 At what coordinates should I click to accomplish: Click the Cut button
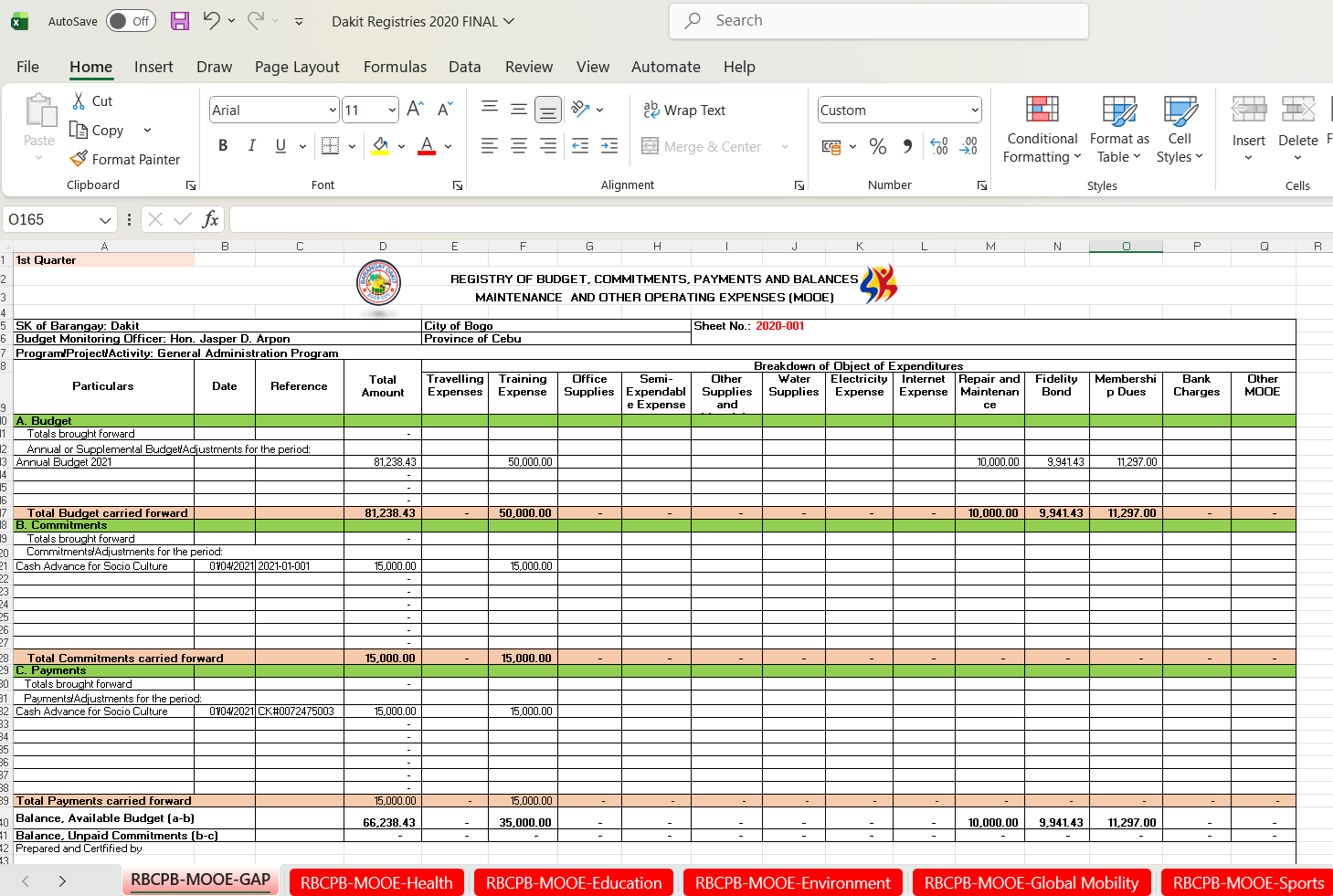(92, 101)
